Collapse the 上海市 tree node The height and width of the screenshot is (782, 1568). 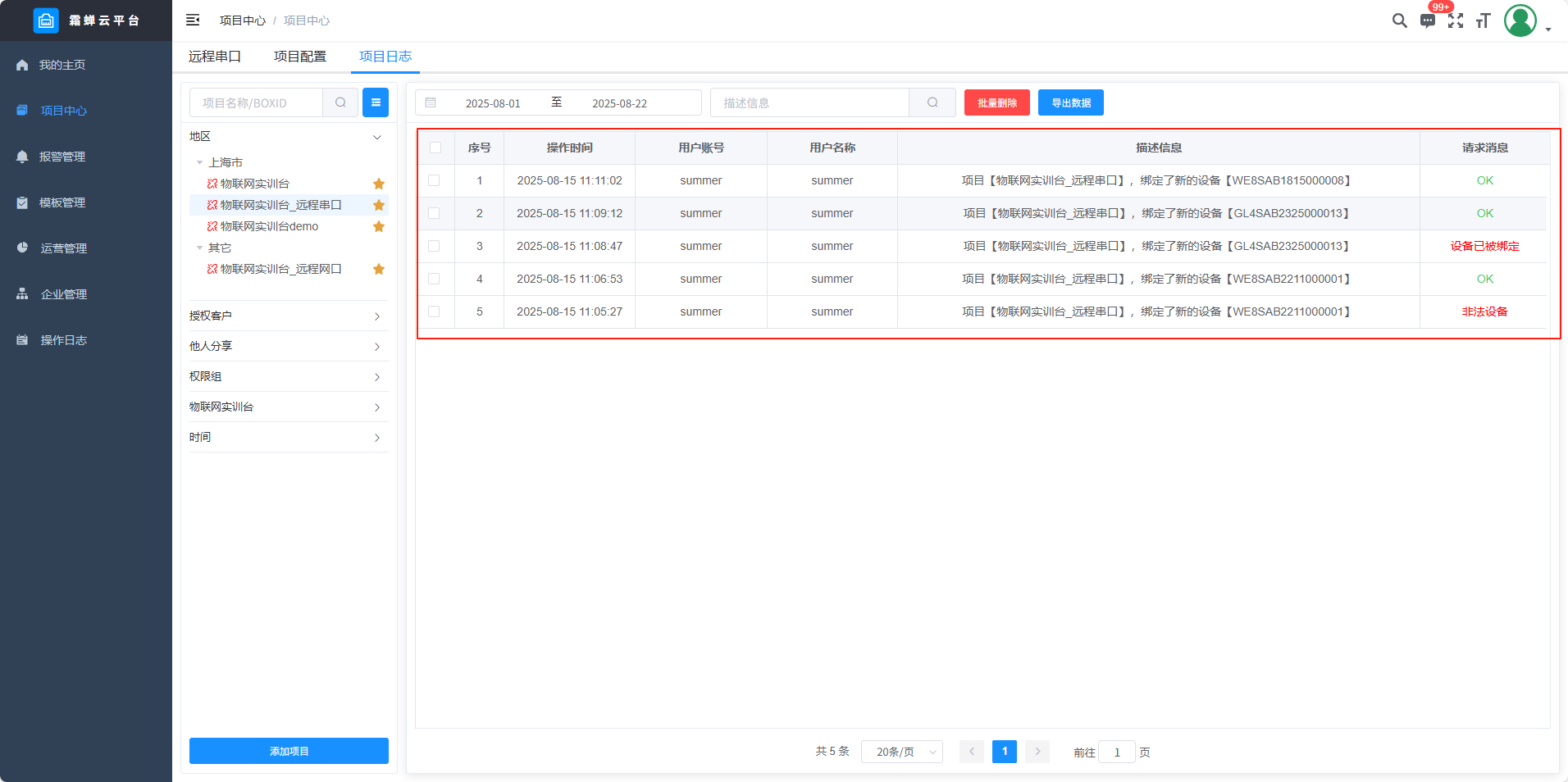tap(199, 162)
